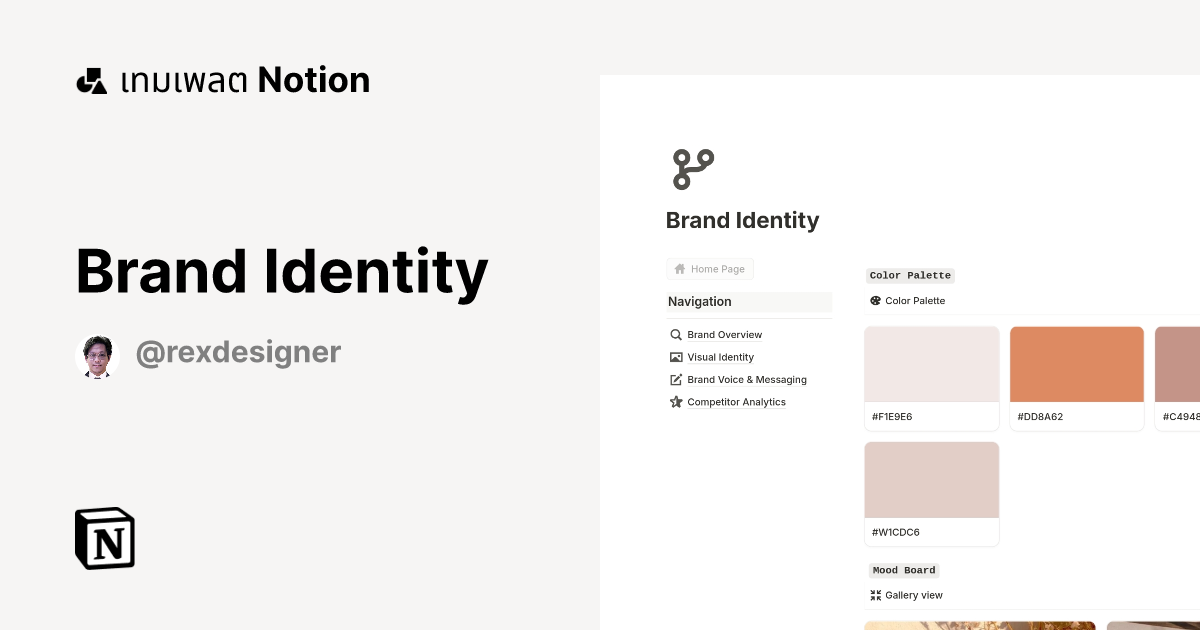
Task: Click the @rexdesigner profile avatar
Action: point(97,355)
